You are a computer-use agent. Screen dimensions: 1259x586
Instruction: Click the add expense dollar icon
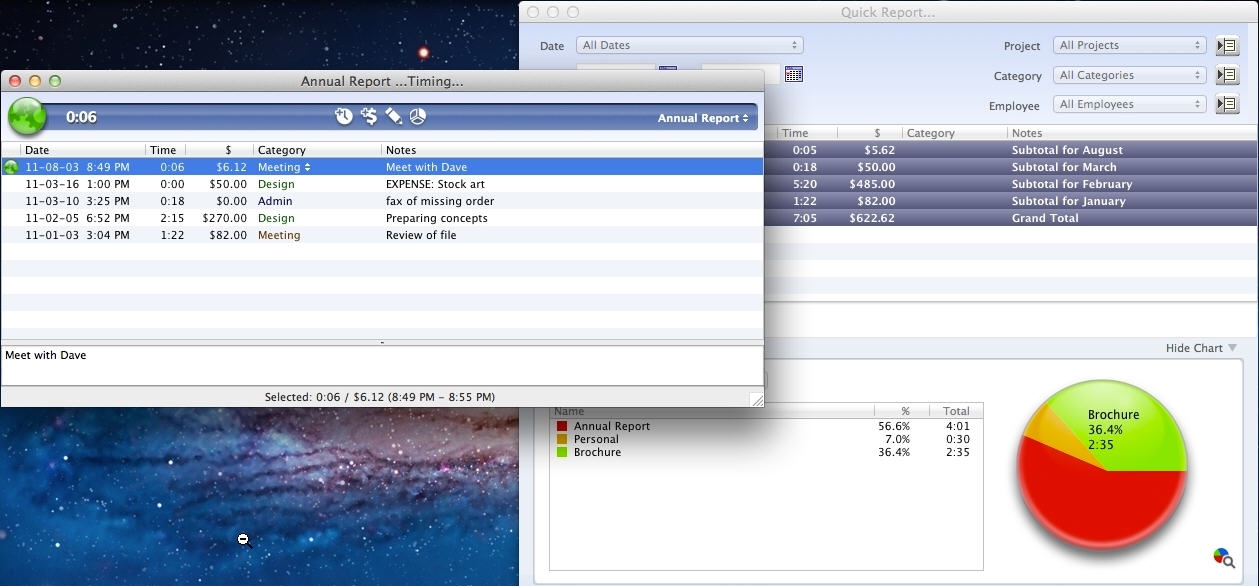(369, 116)
